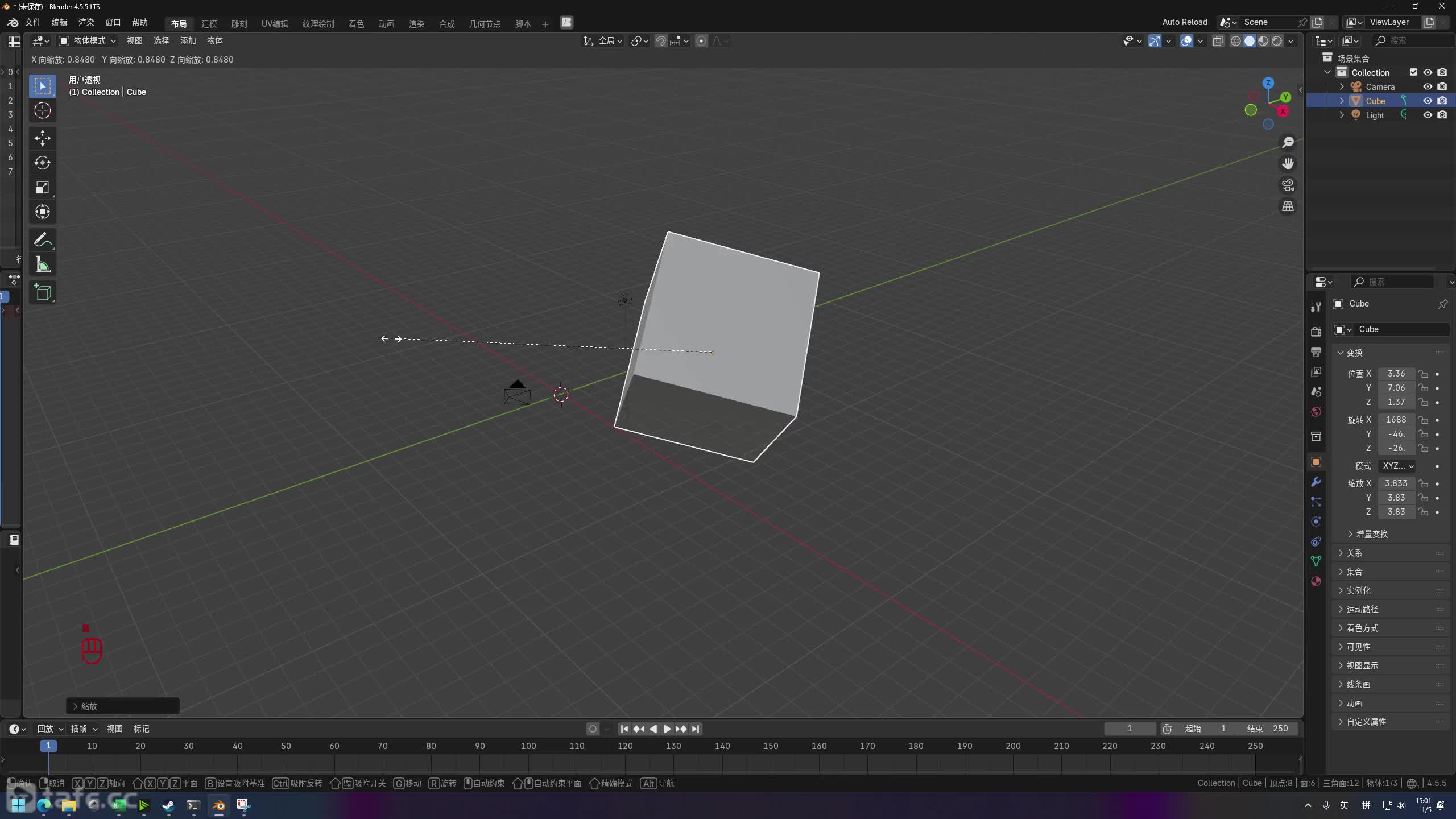Click the 位置 X value field
The image size is (1456, 819).
pyautogui.click(x=1396, y=374)
